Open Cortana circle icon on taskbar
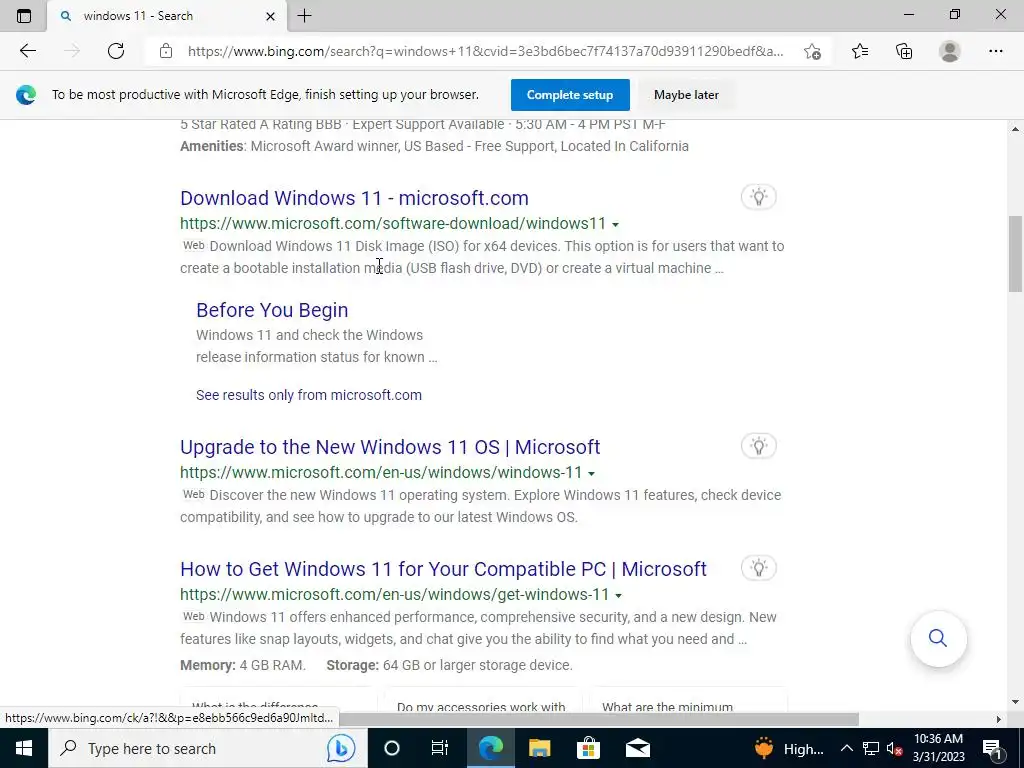 click(x=392, y=748)
